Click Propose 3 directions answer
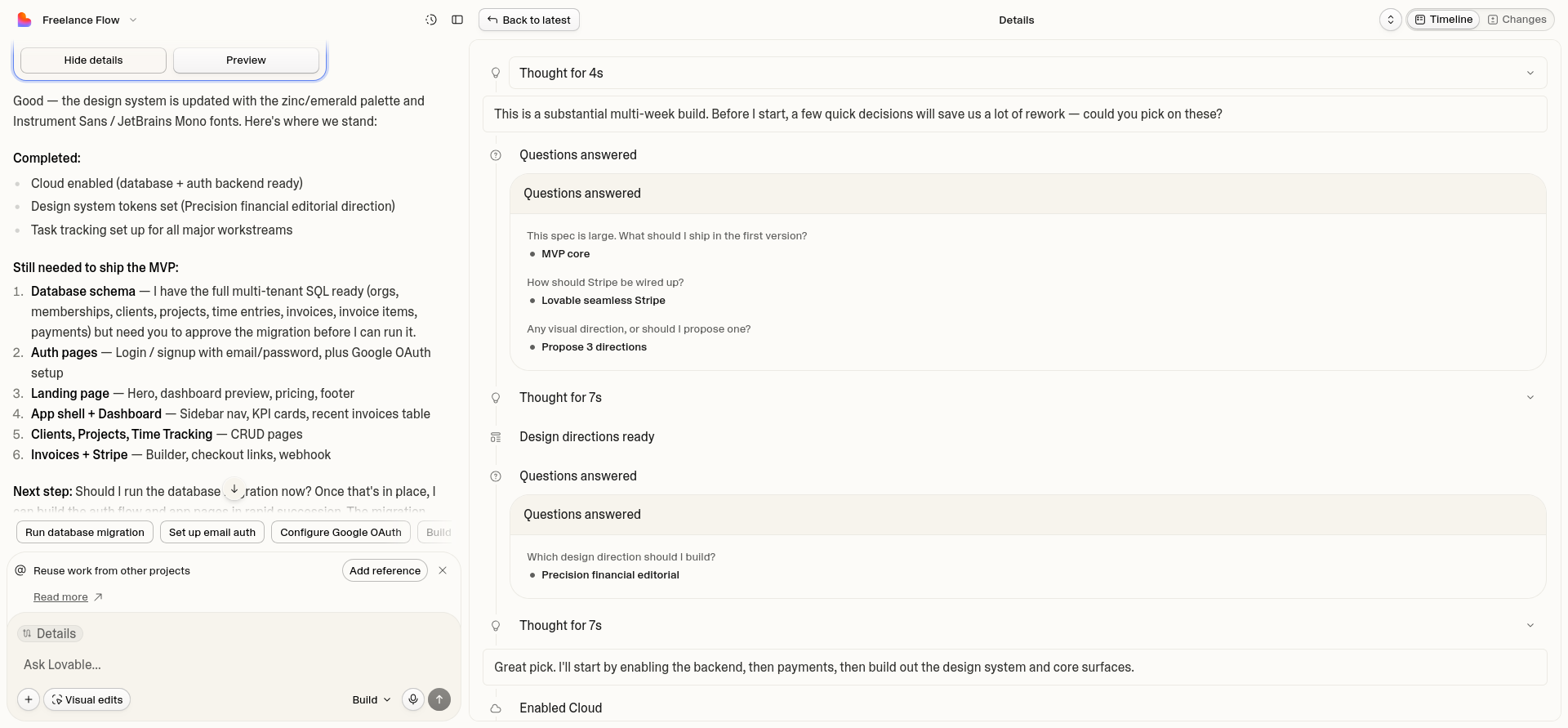The width and height of the screenshot is (1568, 728). click(594, 347)
